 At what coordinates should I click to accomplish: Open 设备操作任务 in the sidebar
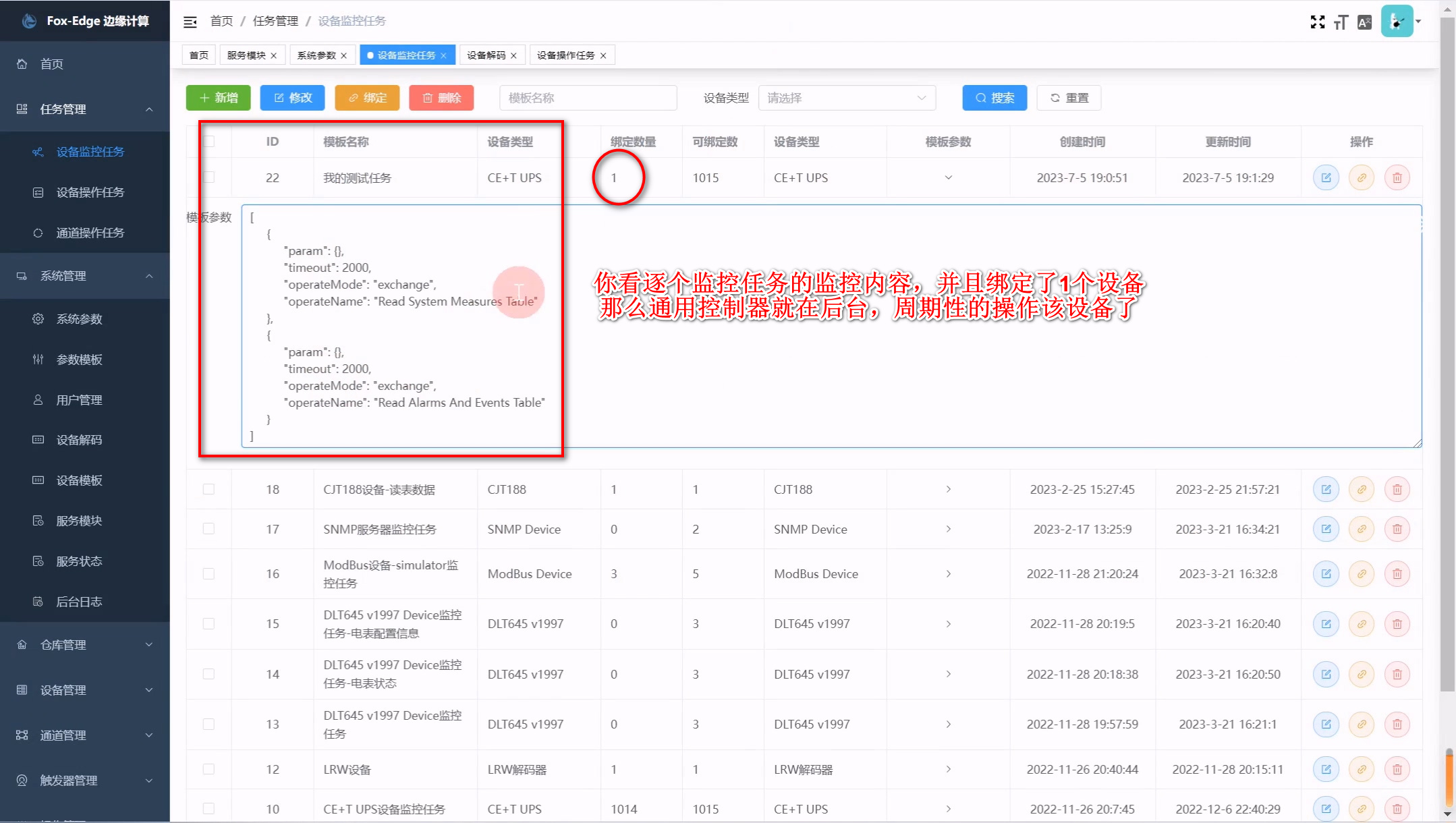[x=85, y=193]
